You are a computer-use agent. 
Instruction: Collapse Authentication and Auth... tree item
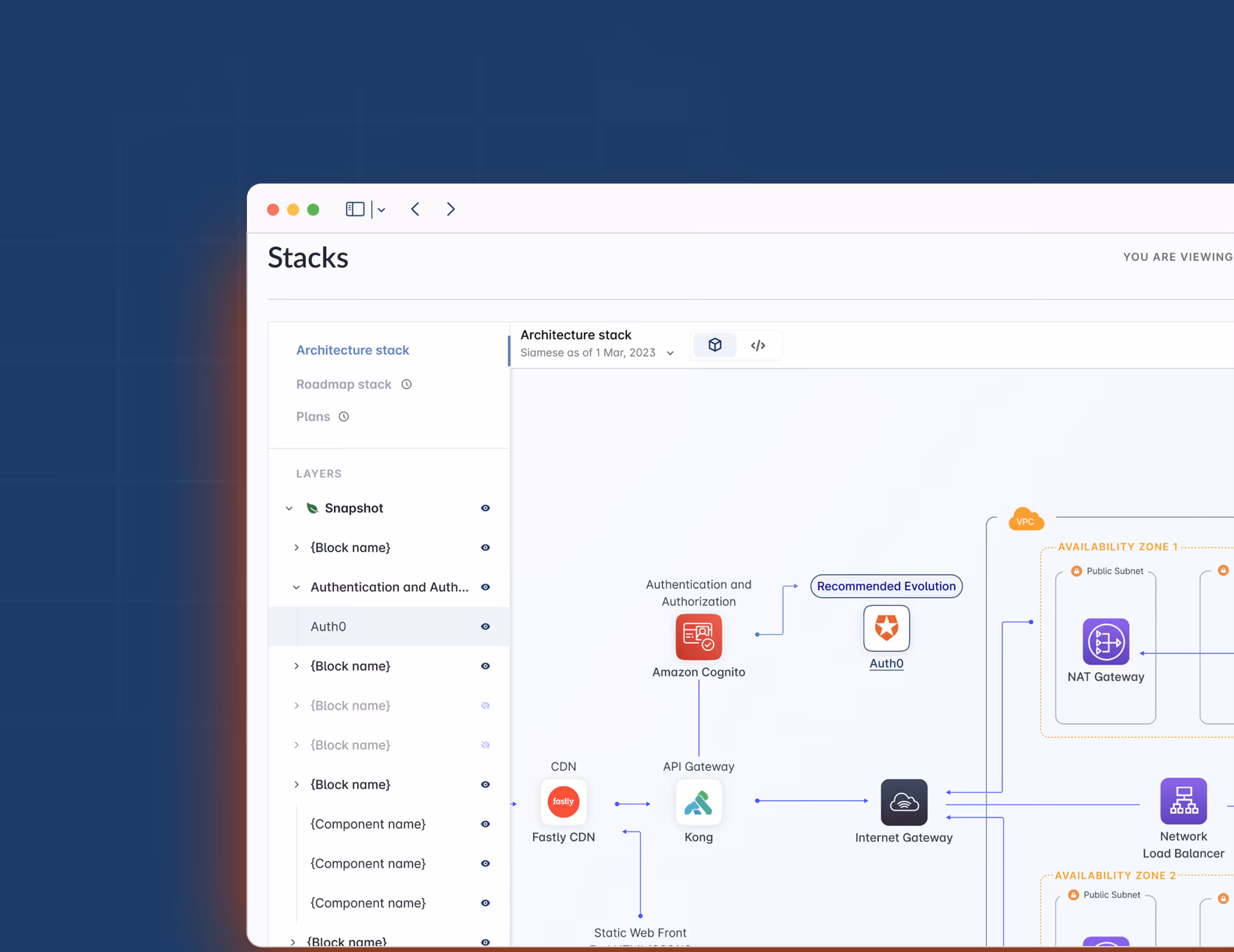[x=296, y=587]
